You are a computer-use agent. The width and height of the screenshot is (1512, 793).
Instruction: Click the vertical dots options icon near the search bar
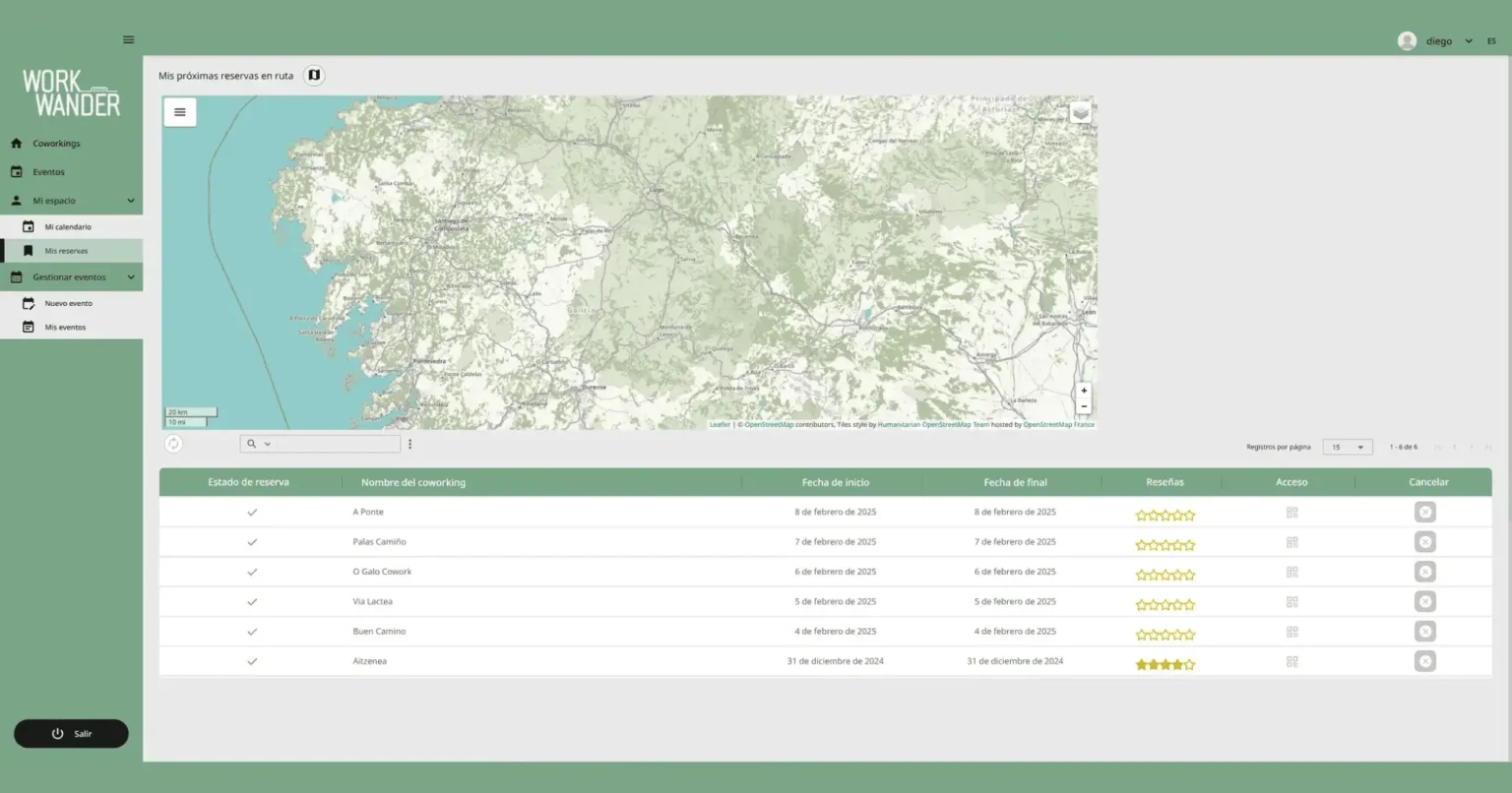point(410,444)
